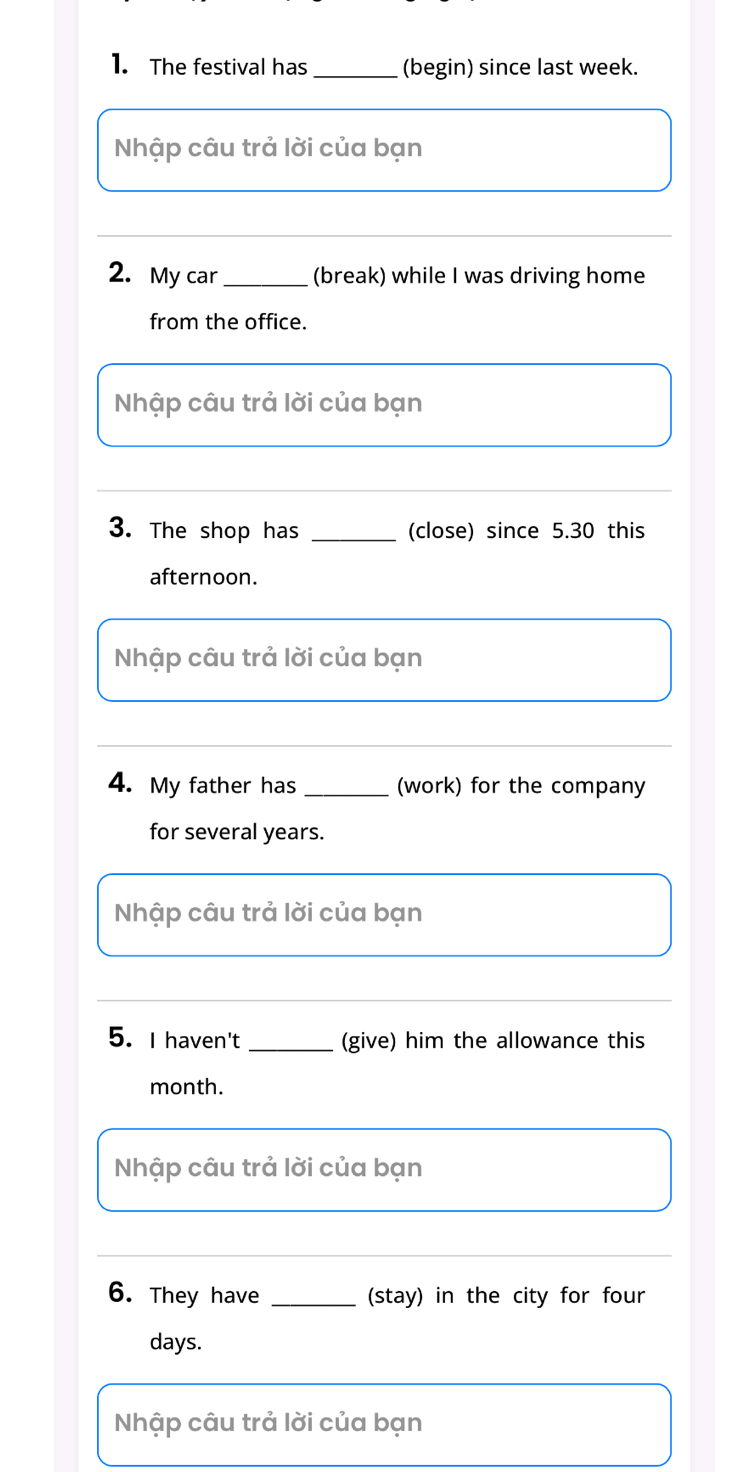Click the "(close)" verb hint
The image size is (750, 1472).
tap(441, 531)
